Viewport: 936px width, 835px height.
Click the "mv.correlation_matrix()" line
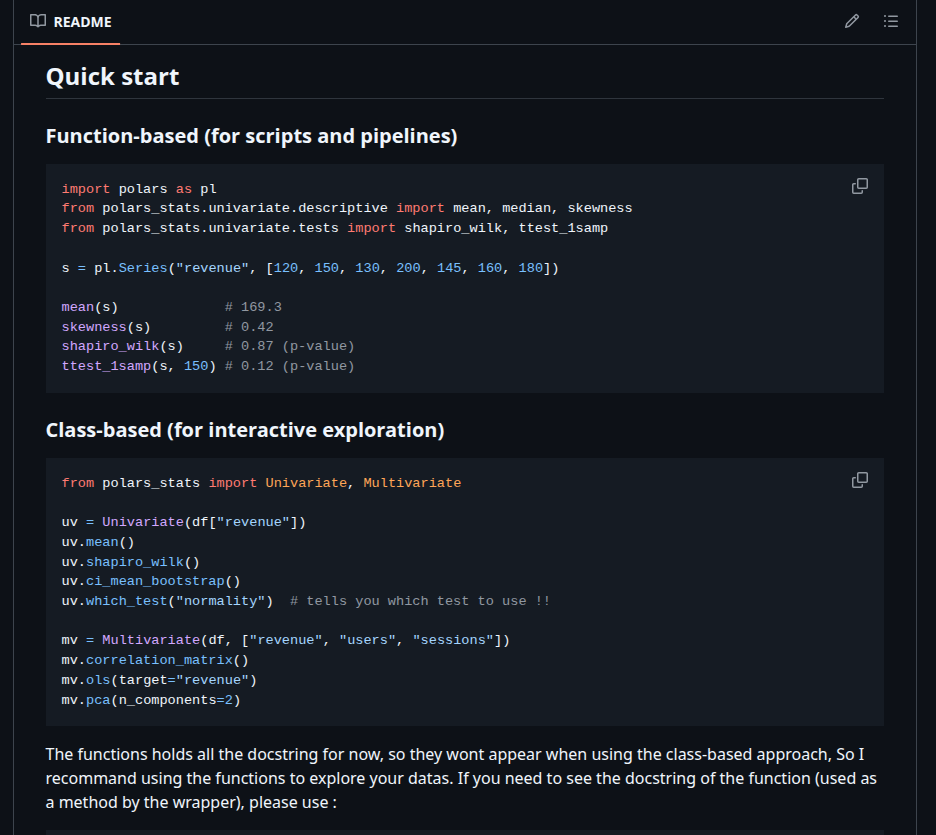155,660
